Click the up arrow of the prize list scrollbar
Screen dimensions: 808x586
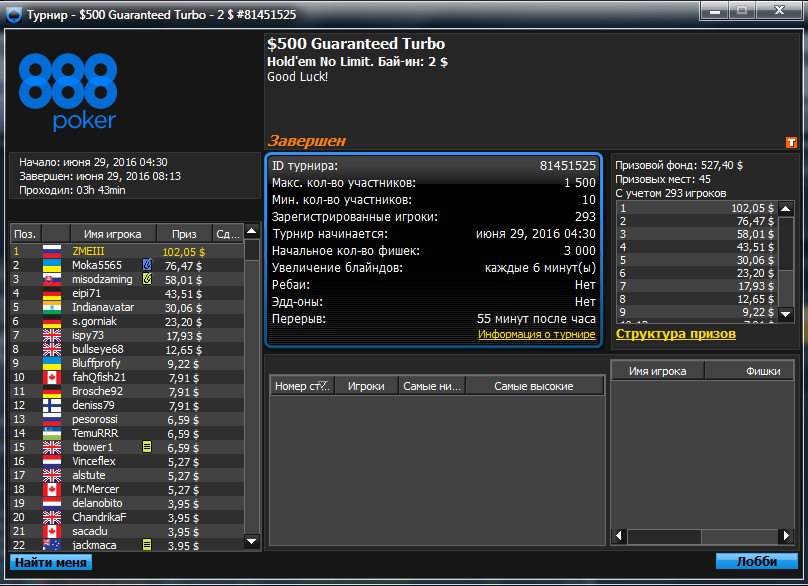coord(786,209)
